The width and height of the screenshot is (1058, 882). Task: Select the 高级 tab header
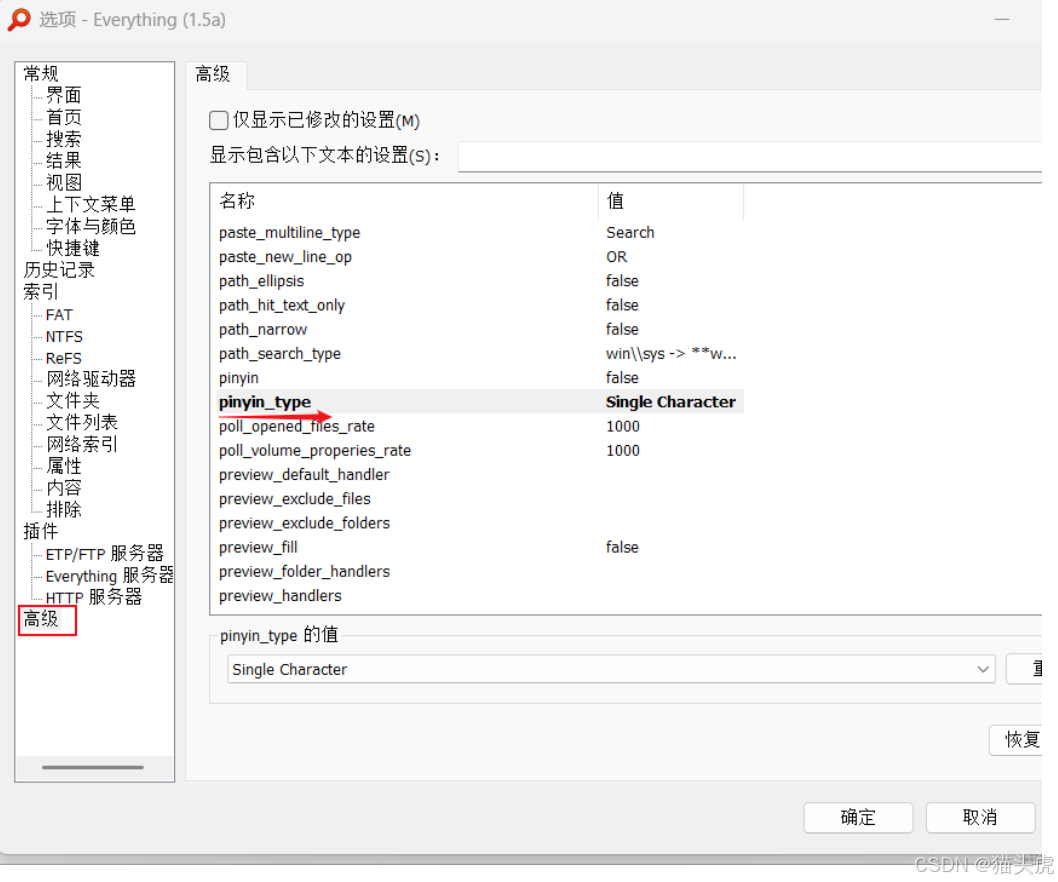(213, 74)
